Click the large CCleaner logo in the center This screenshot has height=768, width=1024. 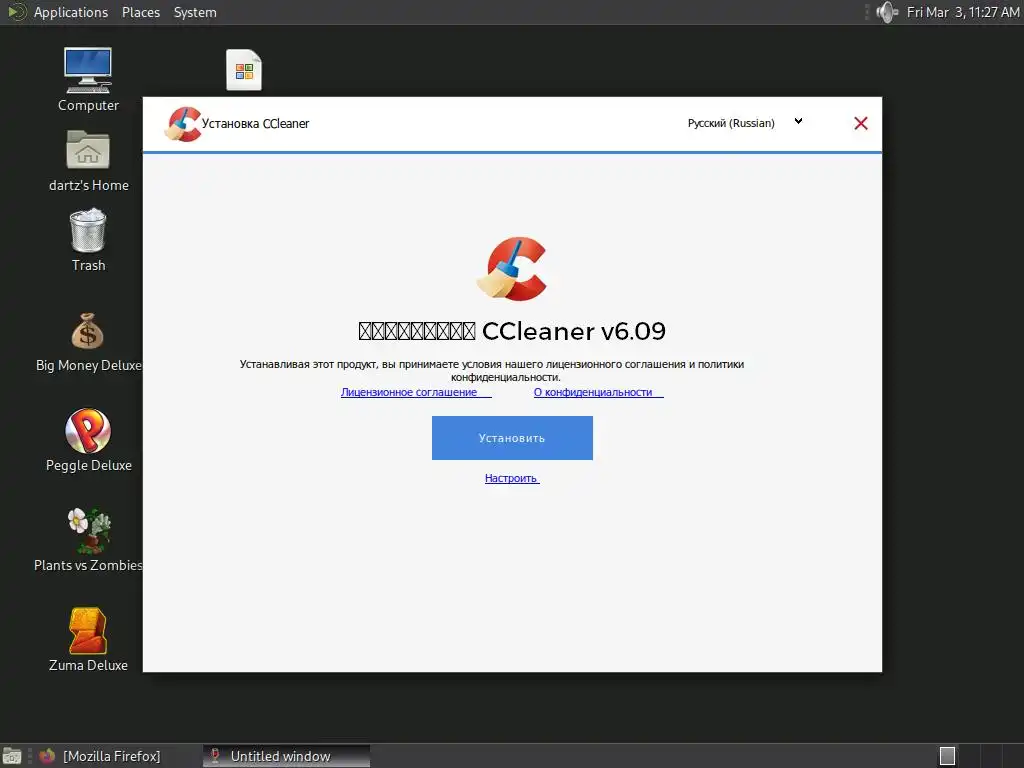pyautogui.click(x=512, y=268)
